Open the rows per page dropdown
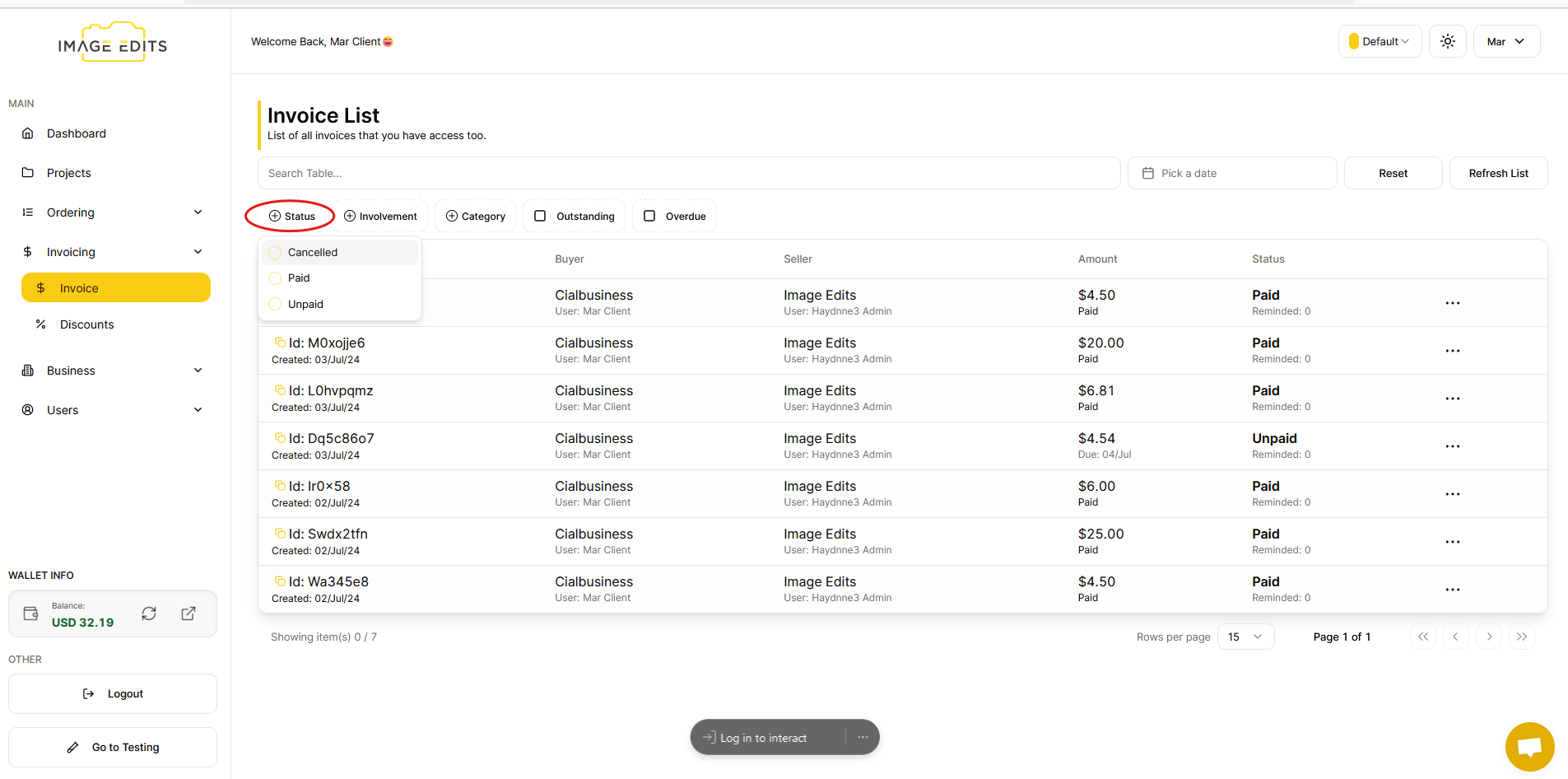Image resolution: width=1568 pixels, height=779 pixels. click(1245, 637)
